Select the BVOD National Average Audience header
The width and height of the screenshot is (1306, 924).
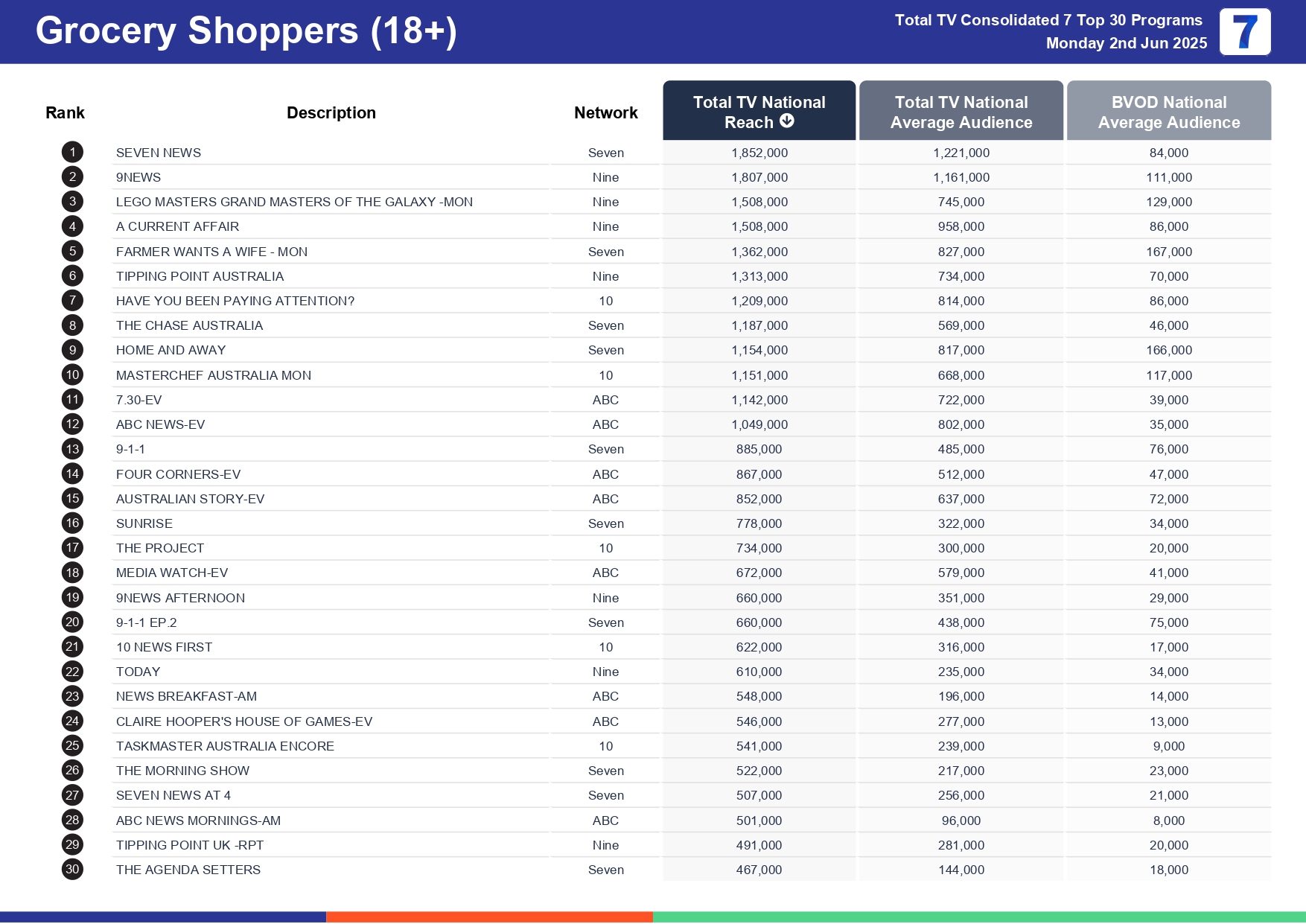click(x=1168, y=112)
